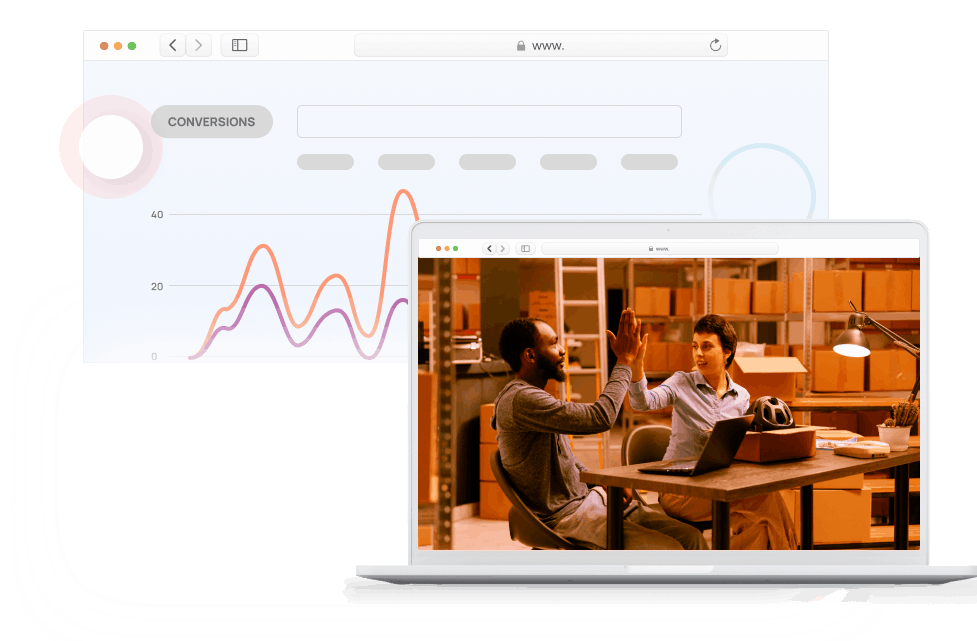Reload the page in the large browser
977x641 pixels.
[715, 45]
